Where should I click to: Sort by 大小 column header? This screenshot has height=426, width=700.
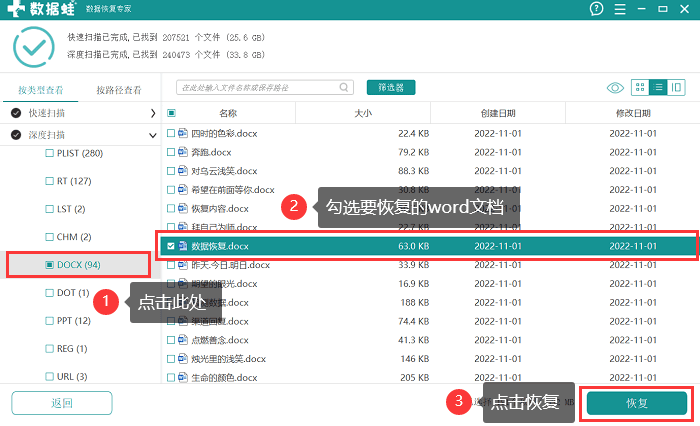point(363,113)
